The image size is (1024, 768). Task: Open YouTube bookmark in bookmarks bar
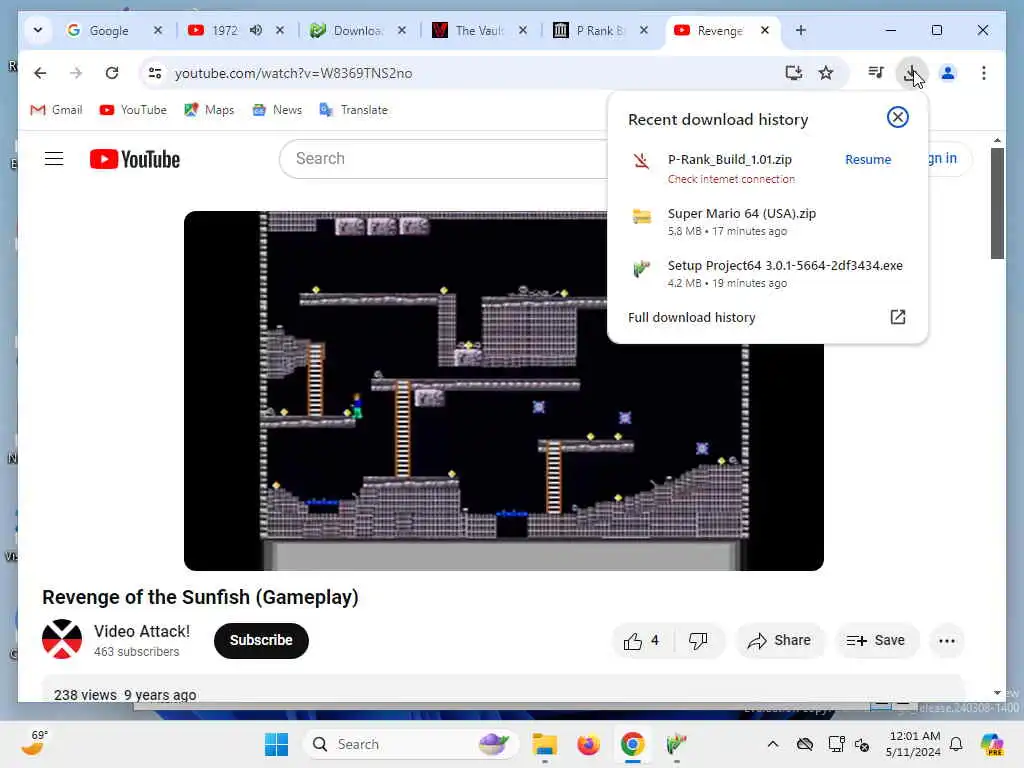[x=133, y=110]
